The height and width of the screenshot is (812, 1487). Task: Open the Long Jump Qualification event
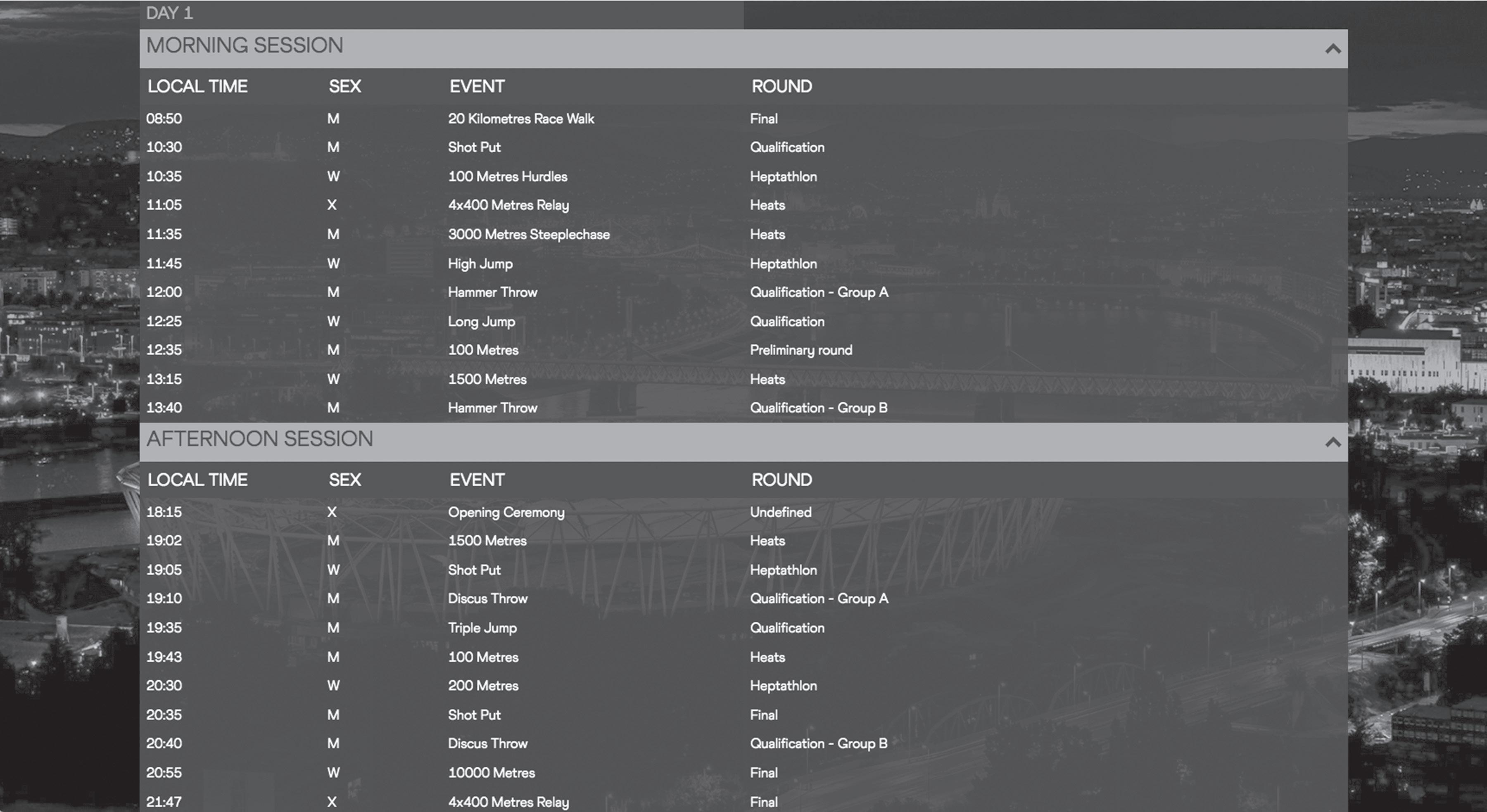pos(482,321)
